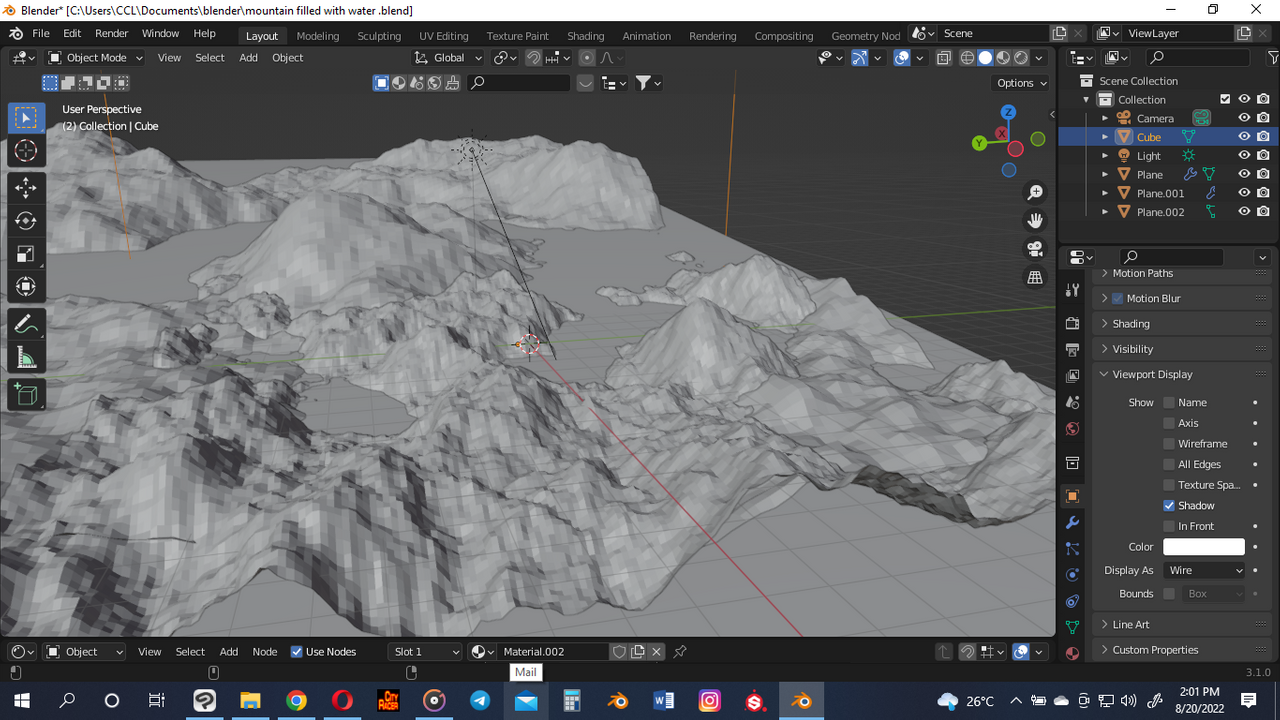Screen dimensions: 1280x720
Task: Enable the In Front checkbox
Action: pos(1168,526)
